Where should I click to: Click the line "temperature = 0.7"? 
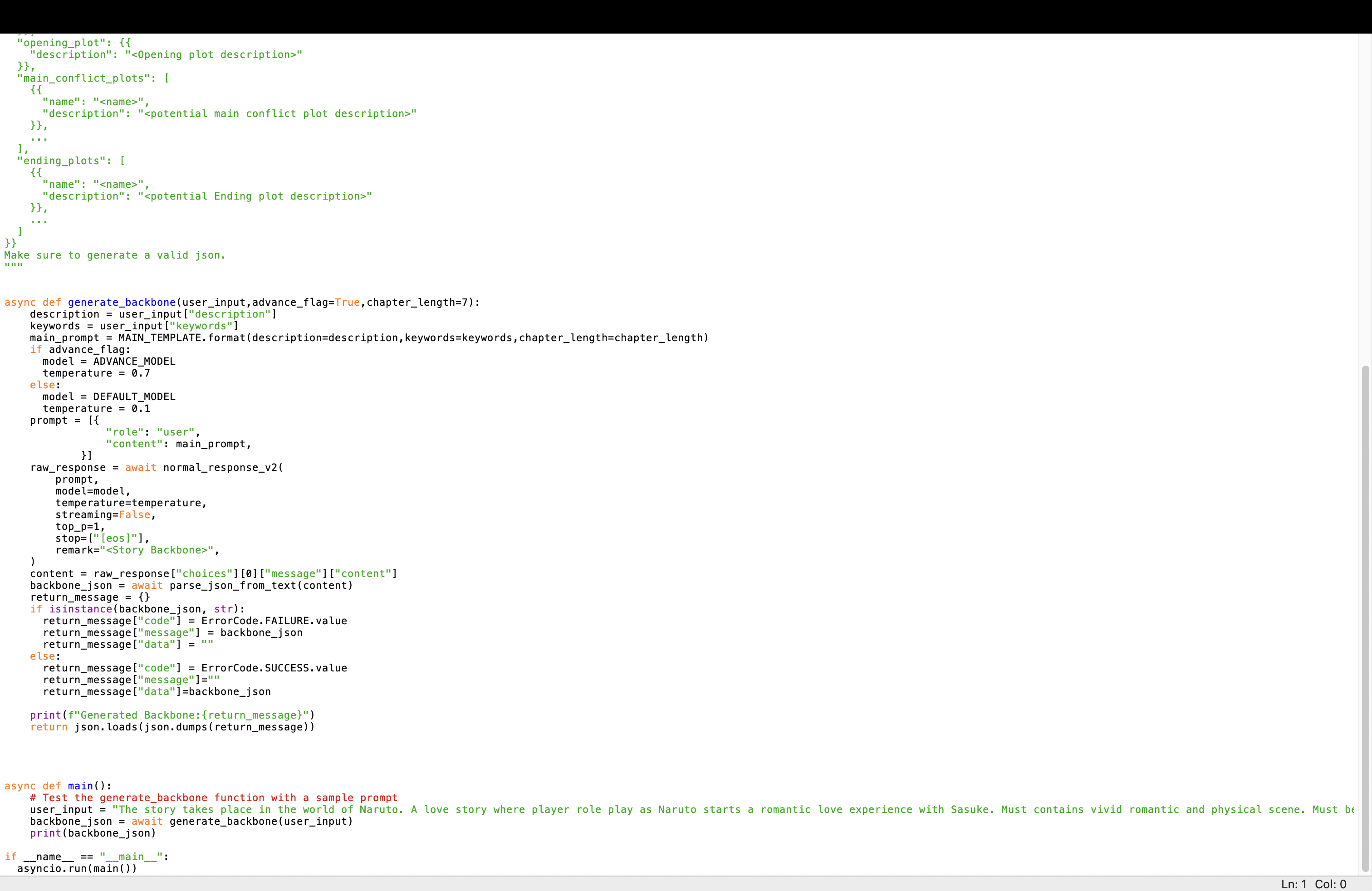[96, 373]
